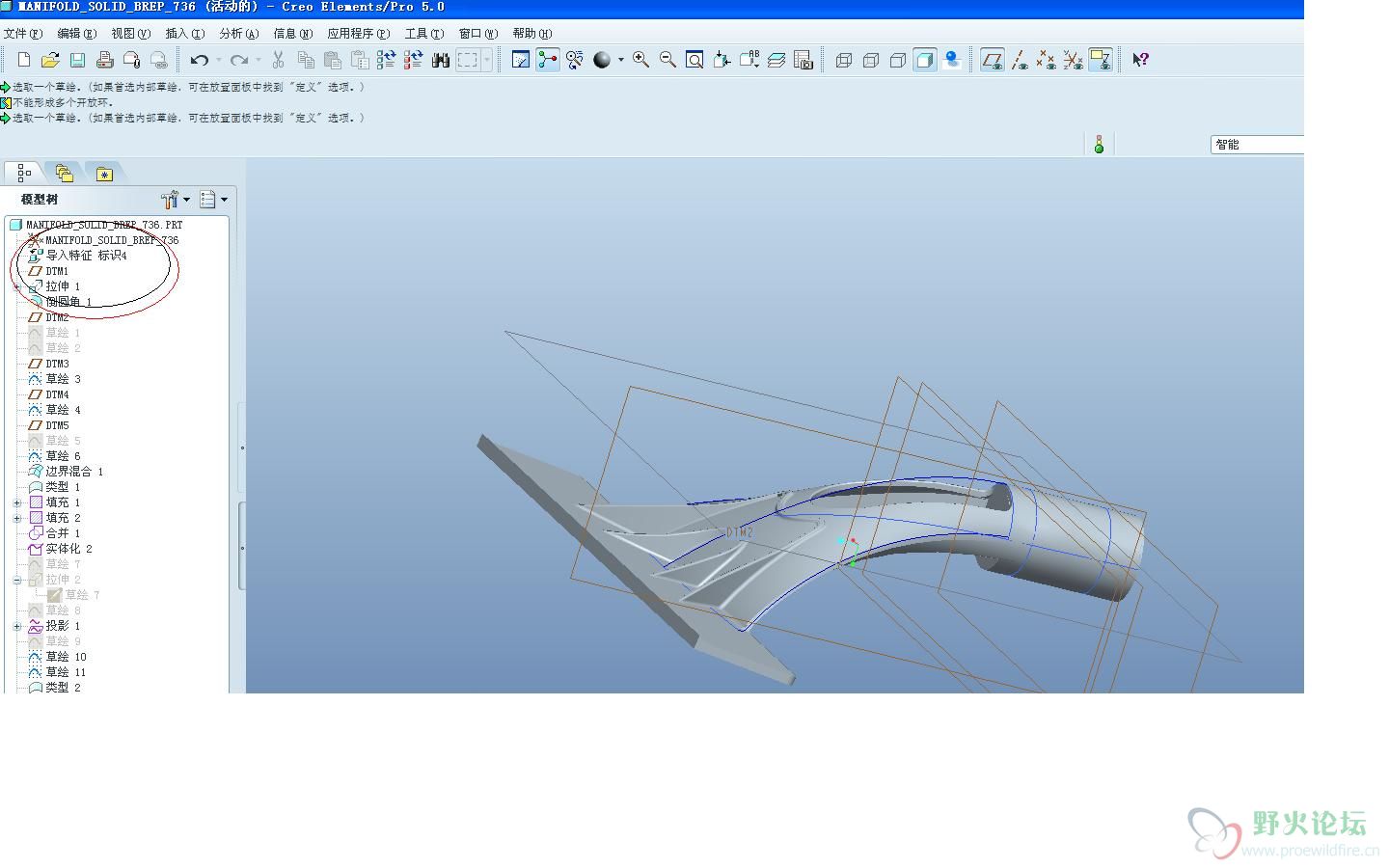Open the 帮助 menu
1389x868 pixels.
pyautogui.click(x=531, y=33)
